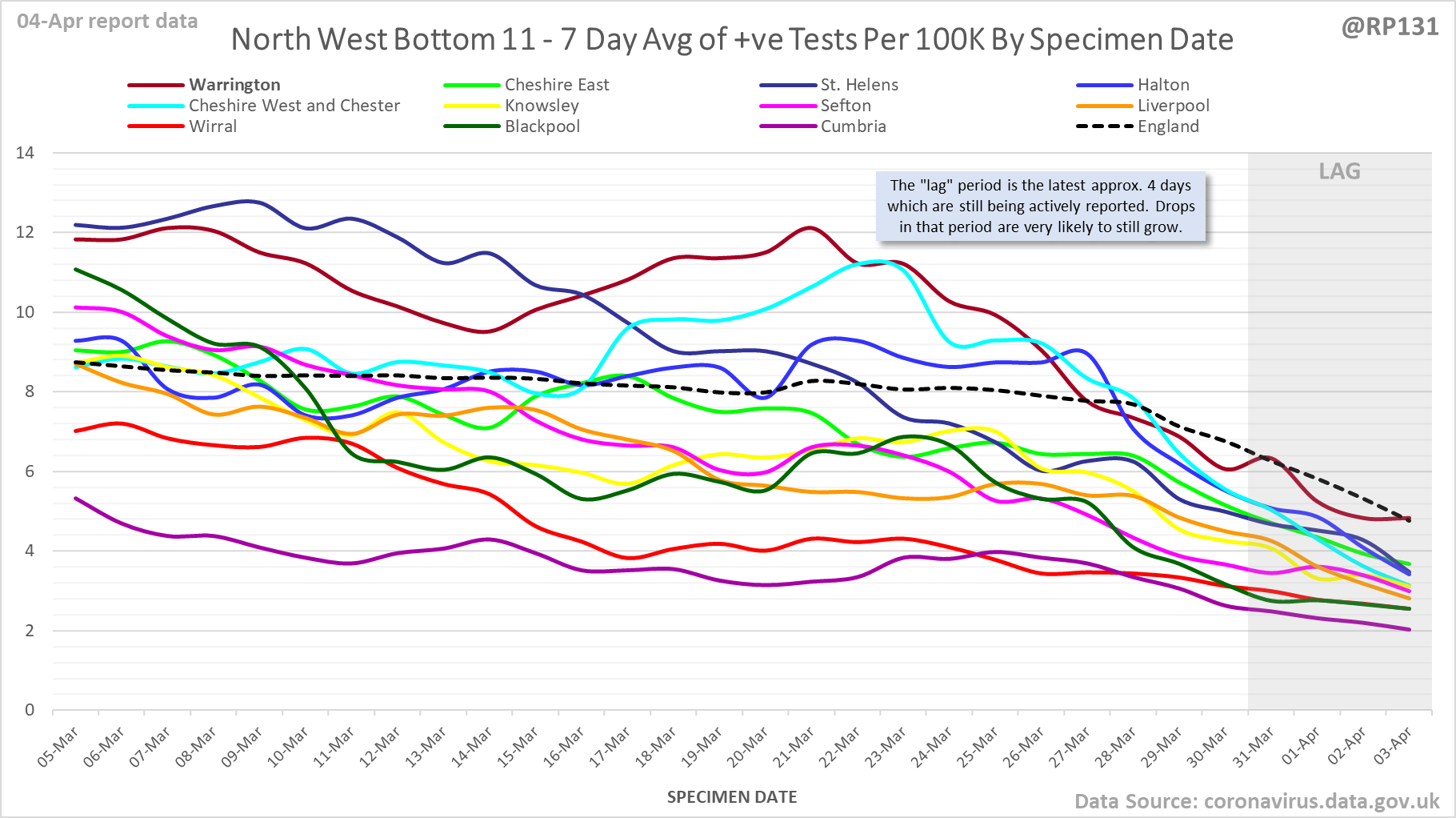The height and width of the screenshot is (818, 1456).
Task: Click the SPECIMEN DATE axis title
Action: pyautogui.click(x=732, y=797)
